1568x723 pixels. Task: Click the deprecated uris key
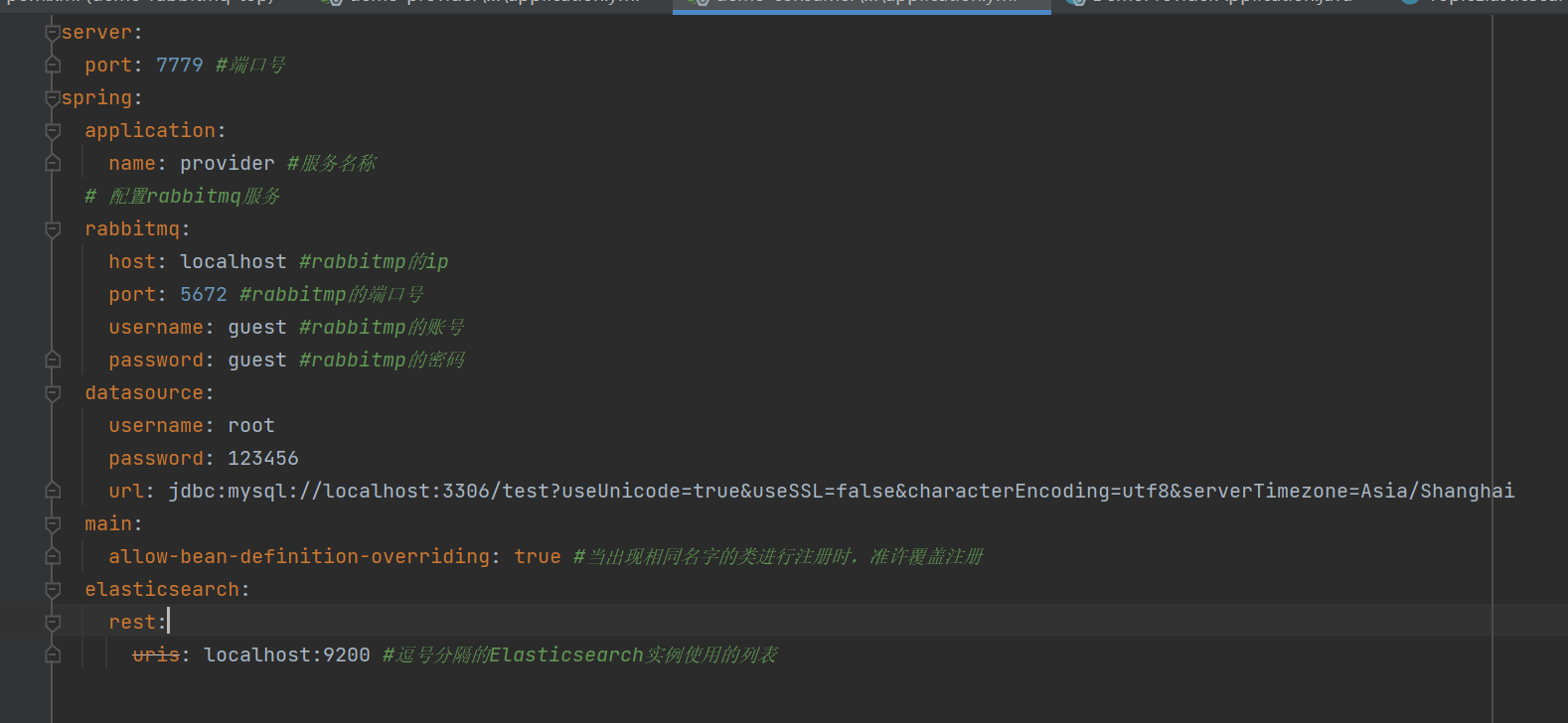[x=156, y=655]
